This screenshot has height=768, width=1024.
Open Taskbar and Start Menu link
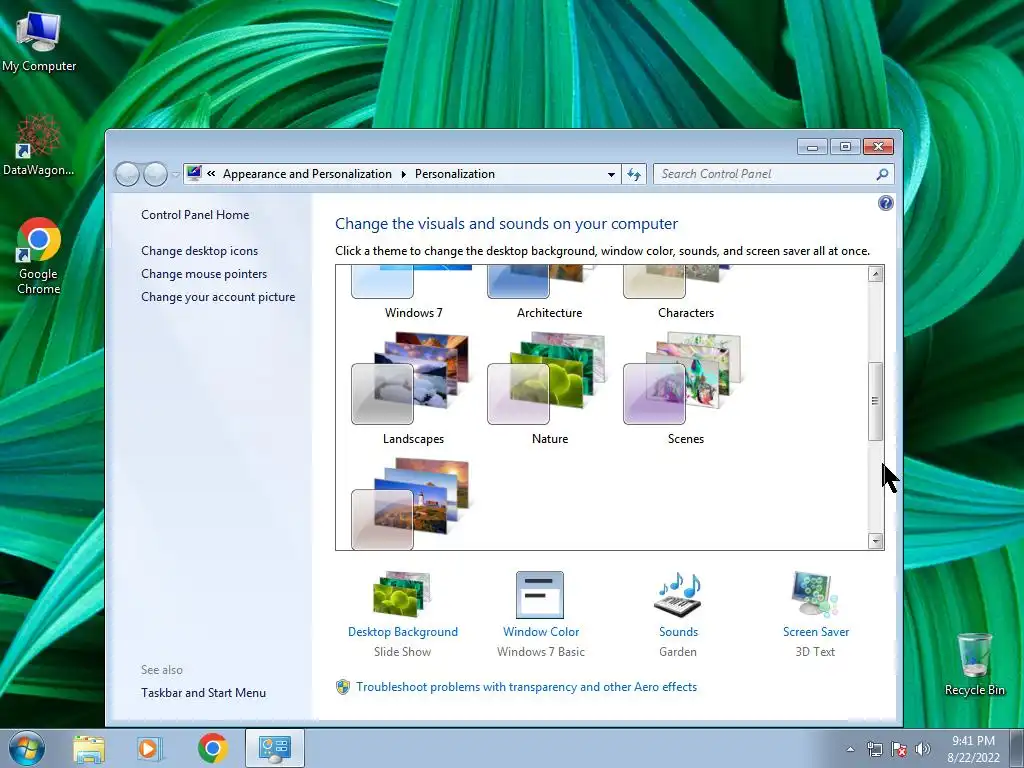(x=203, y=693)
